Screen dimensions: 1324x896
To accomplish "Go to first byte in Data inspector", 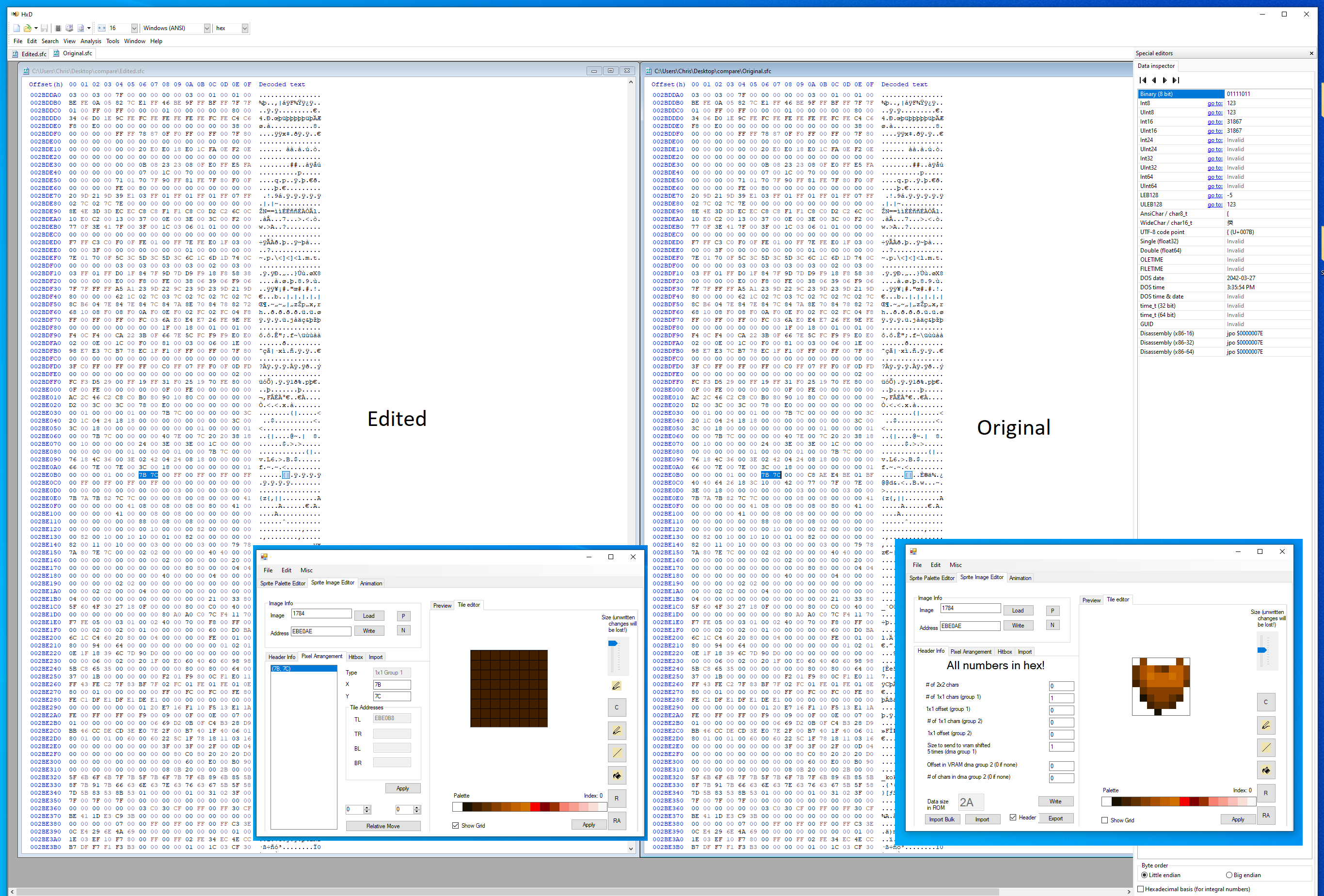I will pos(1143,80).
